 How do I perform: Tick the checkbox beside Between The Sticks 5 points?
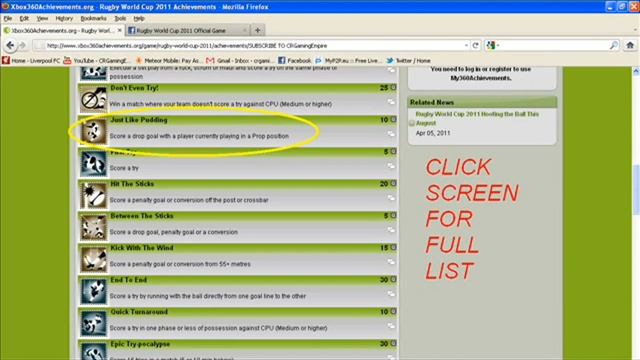[393, 216]
